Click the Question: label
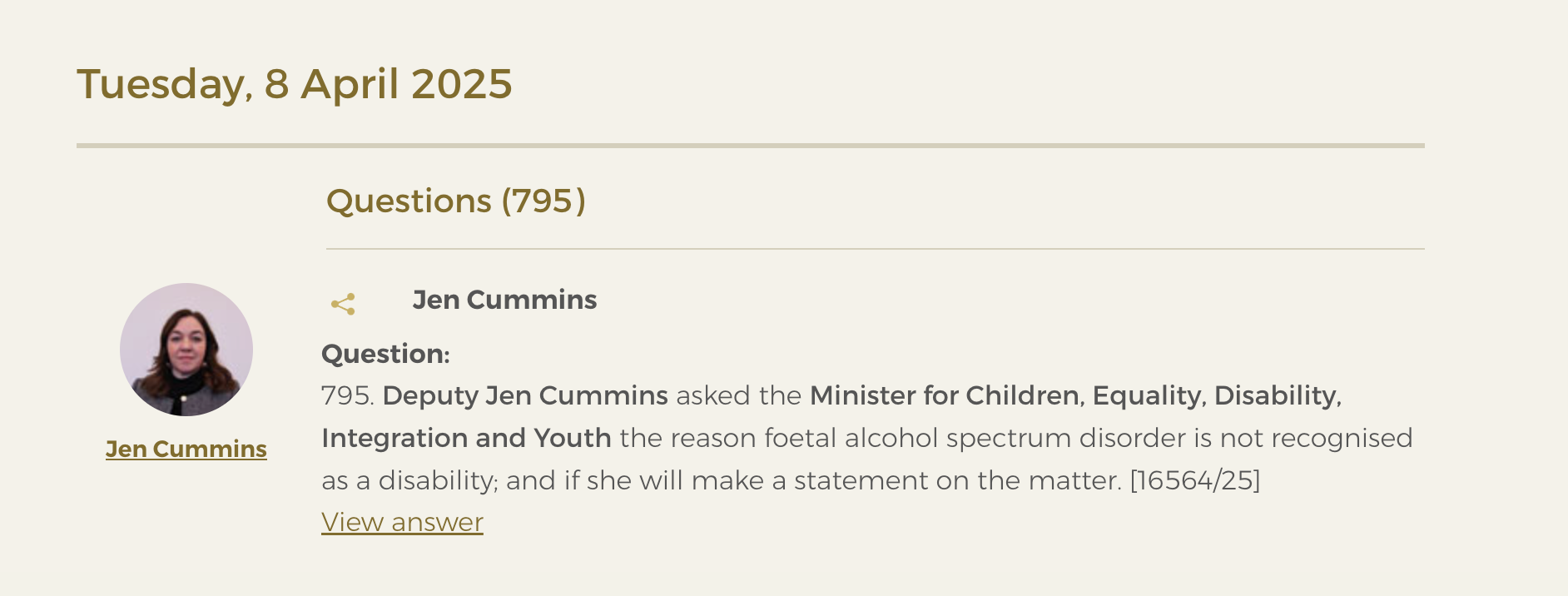 pos(385,354)
